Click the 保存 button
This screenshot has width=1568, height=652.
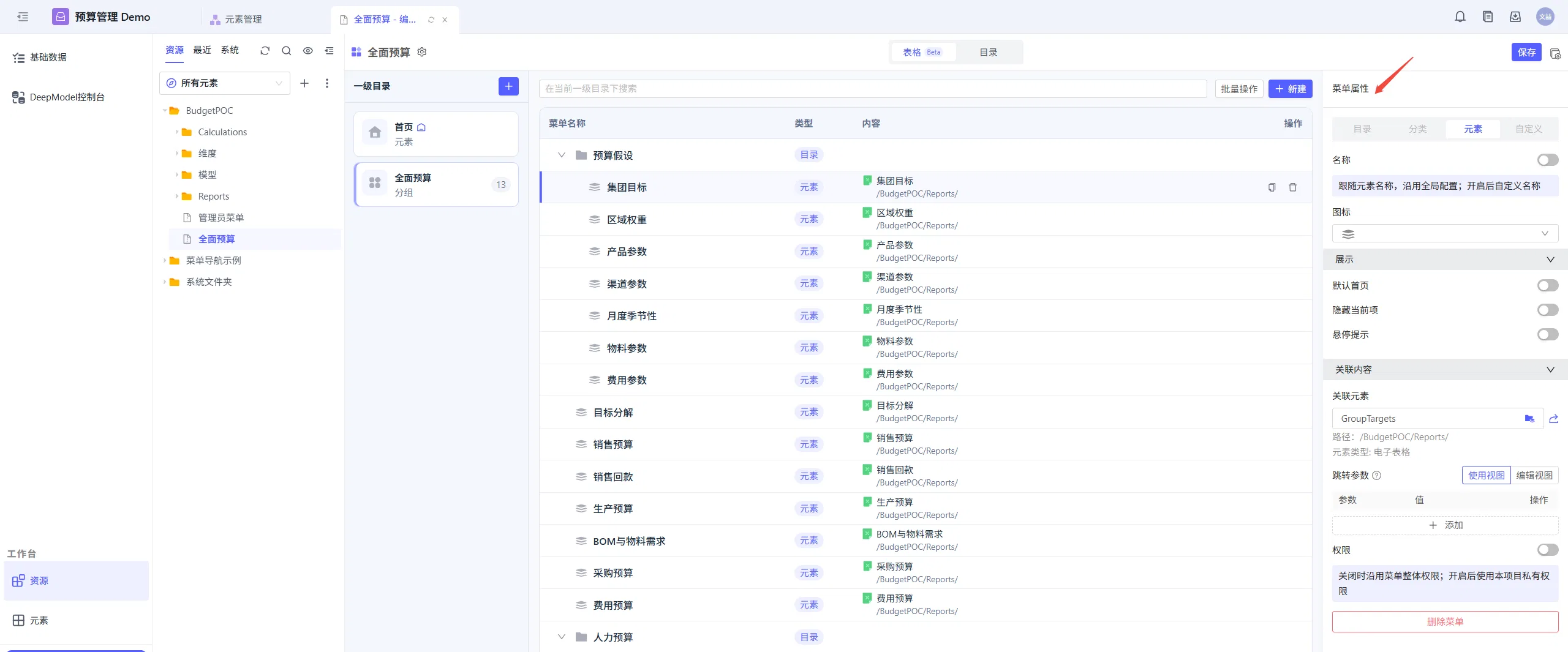pyautogui.click(x=1526, y=53)
